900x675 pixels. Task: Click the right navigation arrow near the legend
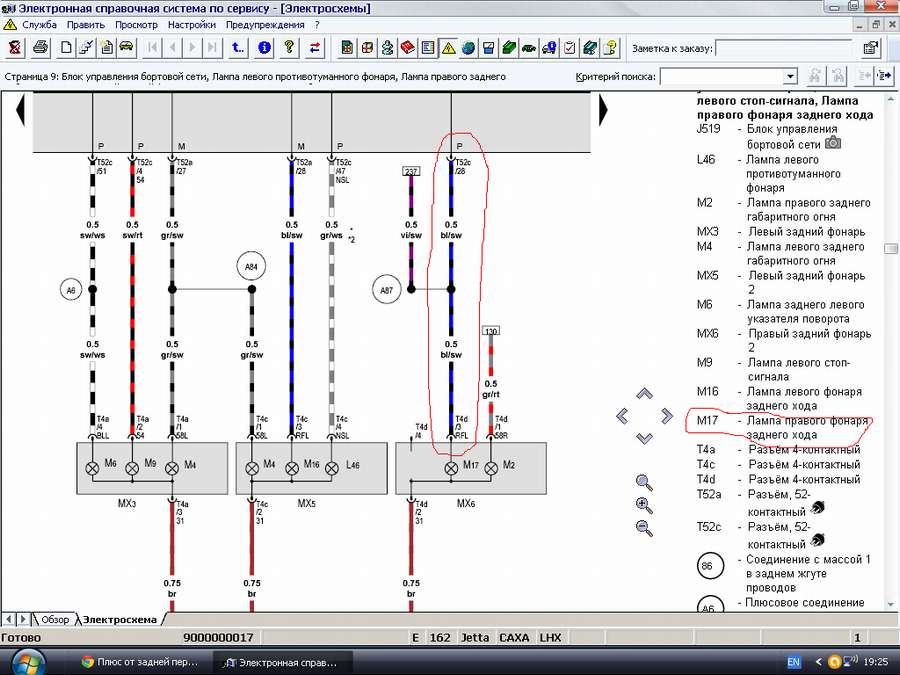click(x=666, y=416)
